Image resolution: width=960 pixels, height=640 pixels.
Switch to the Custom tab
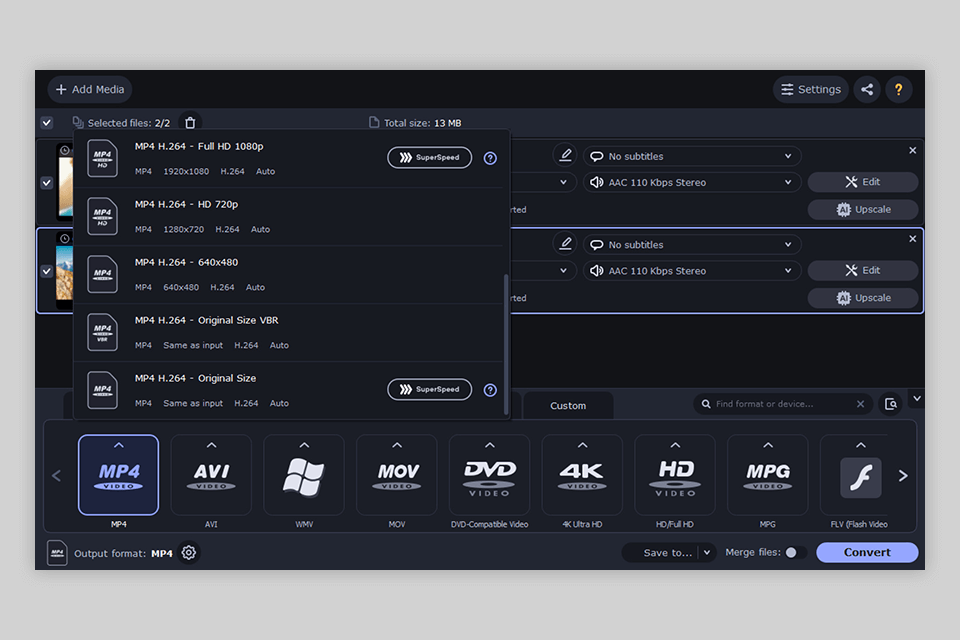[x=568, y=406]
